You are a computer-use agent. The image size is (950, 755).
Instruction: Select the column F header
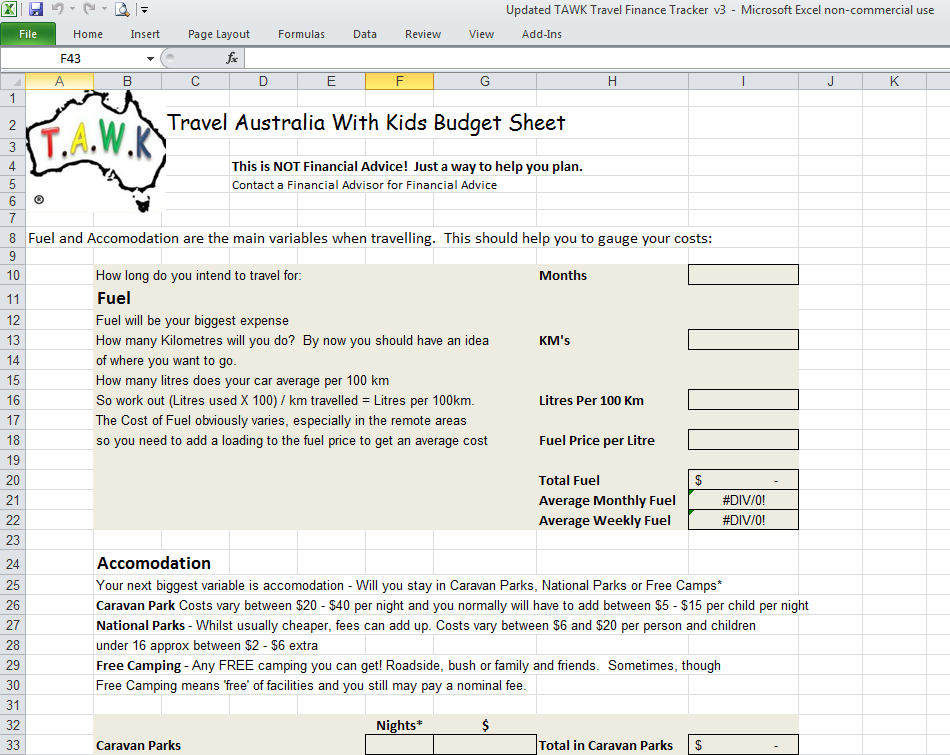[x=399, y=81]
